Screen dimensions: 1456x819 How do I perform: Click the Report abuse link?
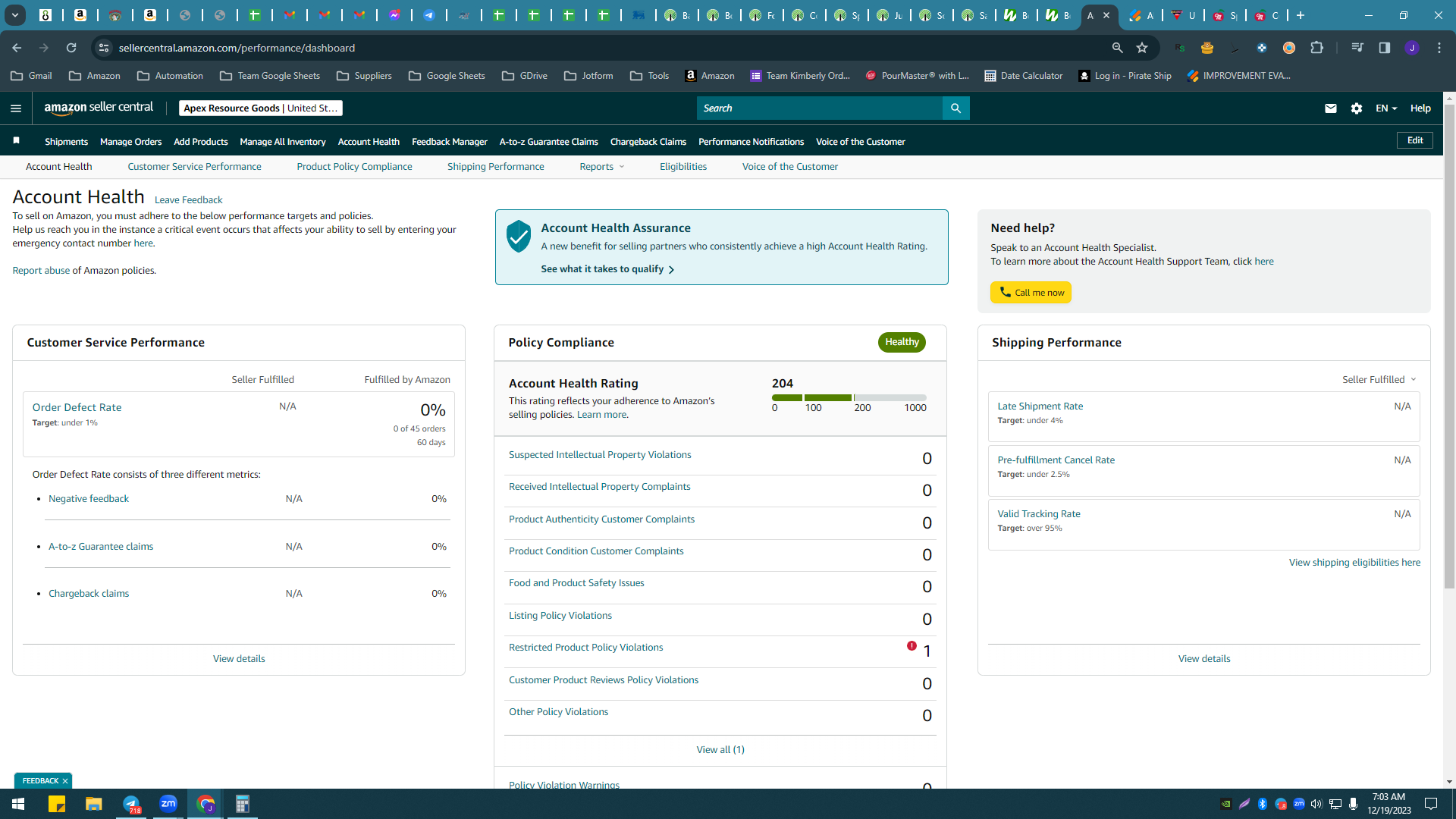coord(41,271)
